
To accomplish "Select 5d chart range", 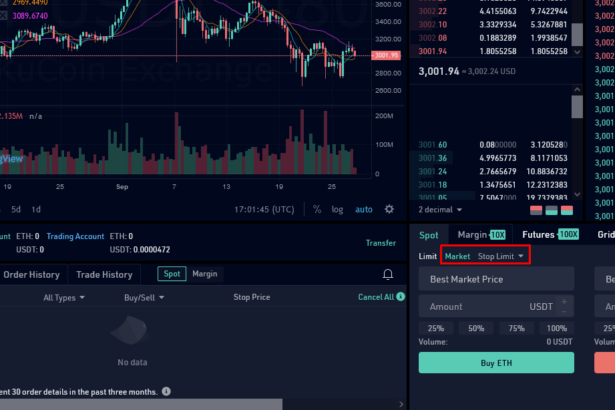I will coord(16,210).
